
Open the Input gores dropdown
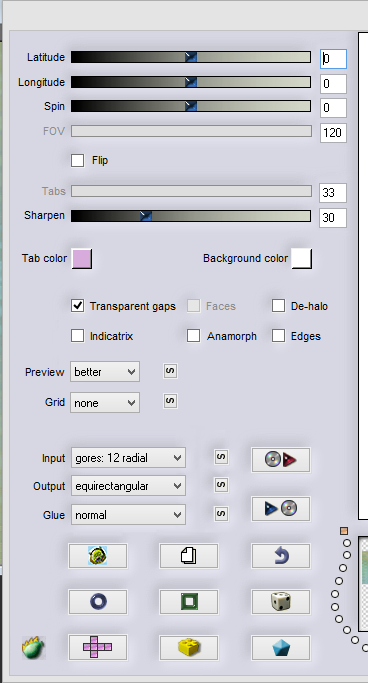tap(128, 458)
